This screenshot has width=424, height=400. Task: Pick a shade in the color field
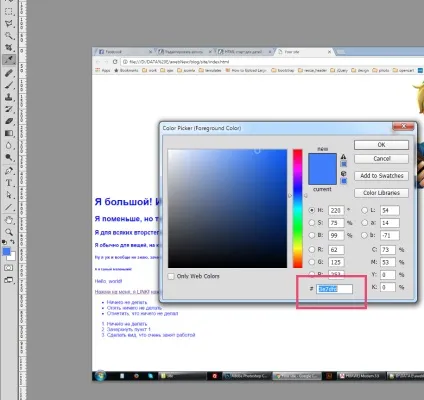(227, 208)
